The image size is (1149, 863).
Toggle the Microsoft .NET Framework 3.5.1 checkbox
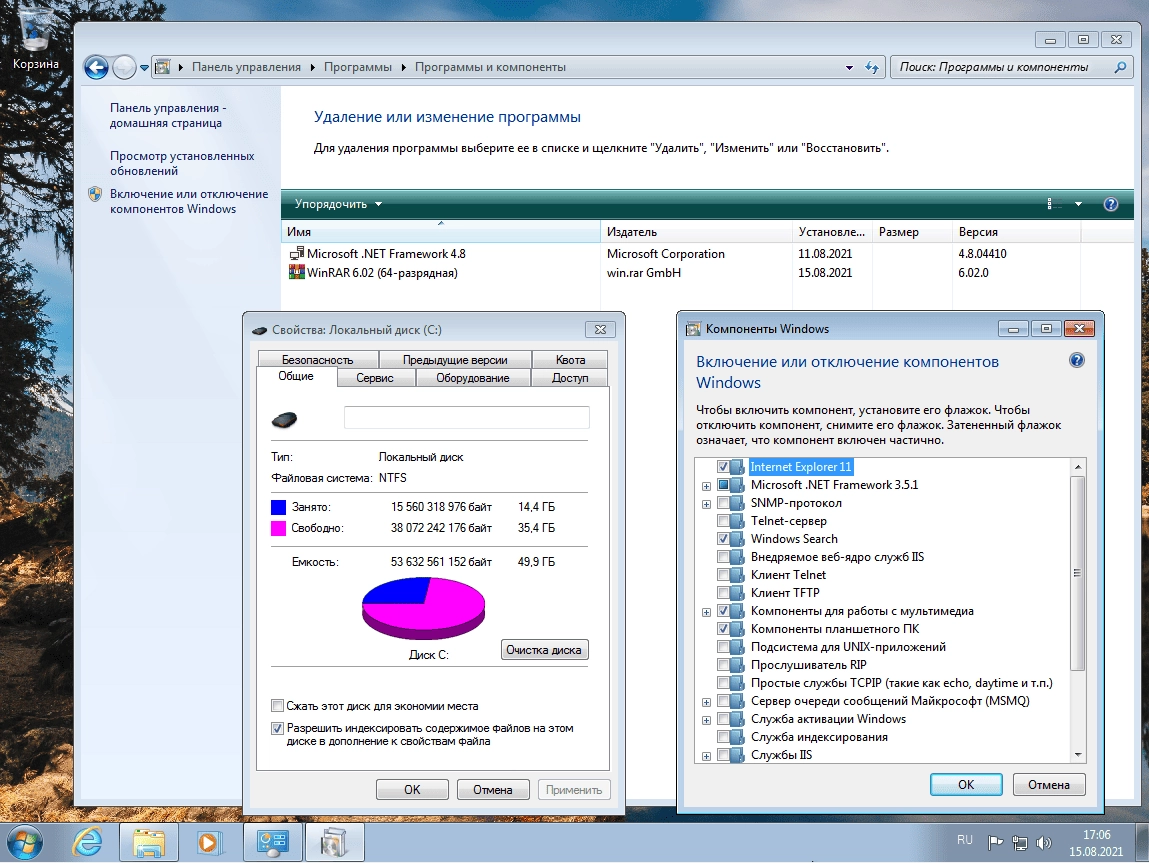tap(723, 485)
